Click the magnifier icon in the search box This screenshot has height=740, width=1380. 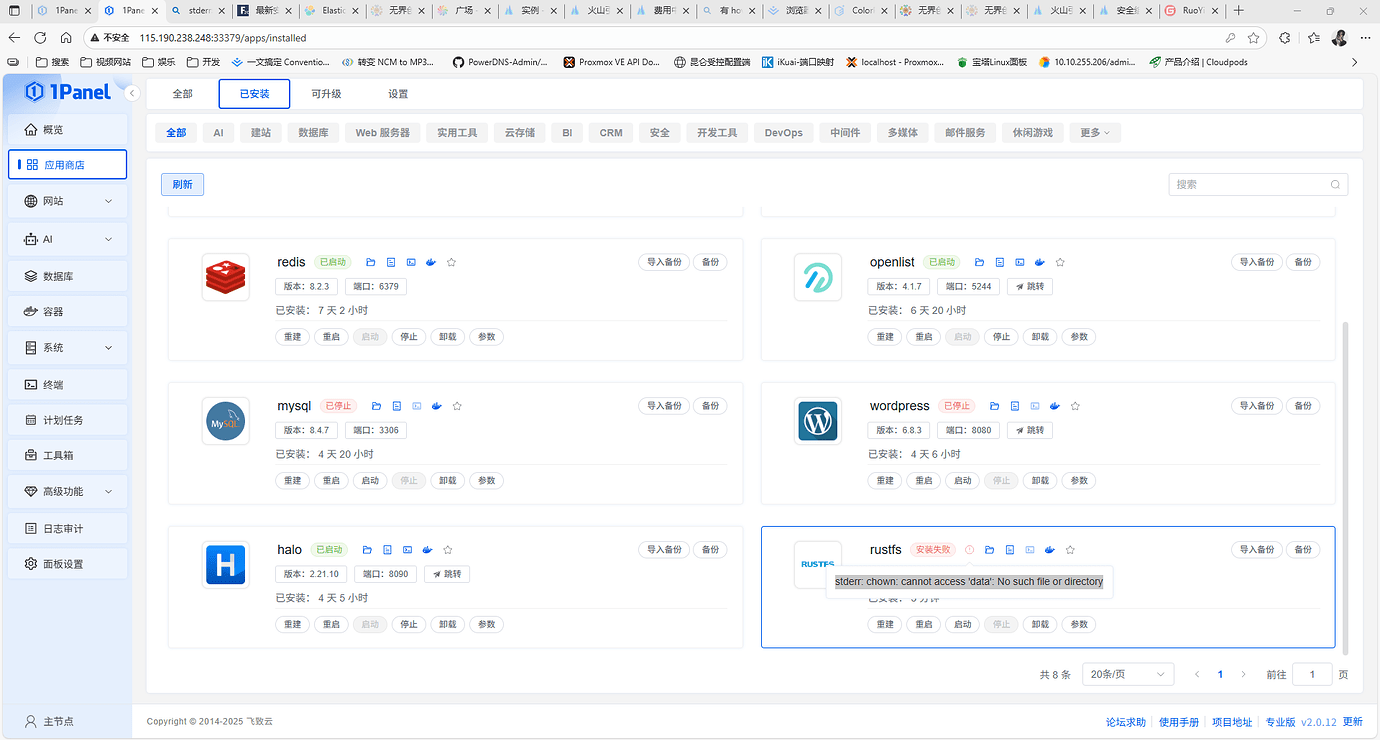1335,184
